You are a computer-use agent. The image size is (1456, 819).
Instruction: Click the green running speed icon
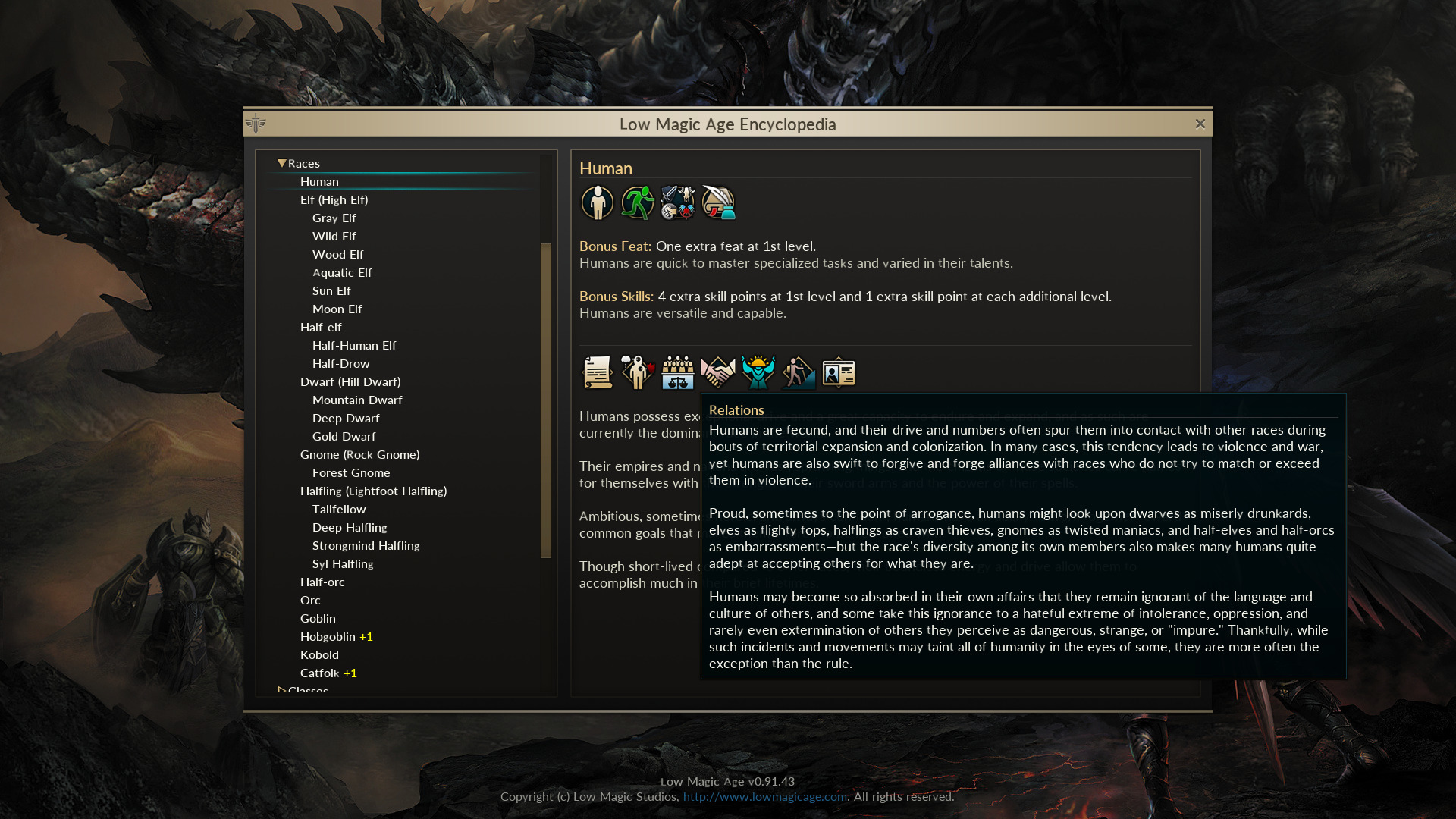(638, 202)
